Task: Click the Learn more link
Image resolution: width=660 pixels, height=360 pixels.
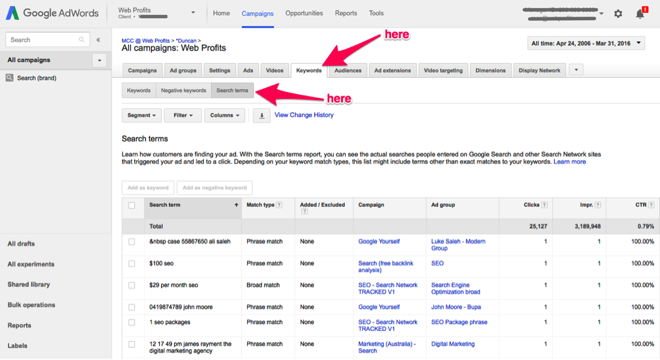Action: (x=570, y=162)
